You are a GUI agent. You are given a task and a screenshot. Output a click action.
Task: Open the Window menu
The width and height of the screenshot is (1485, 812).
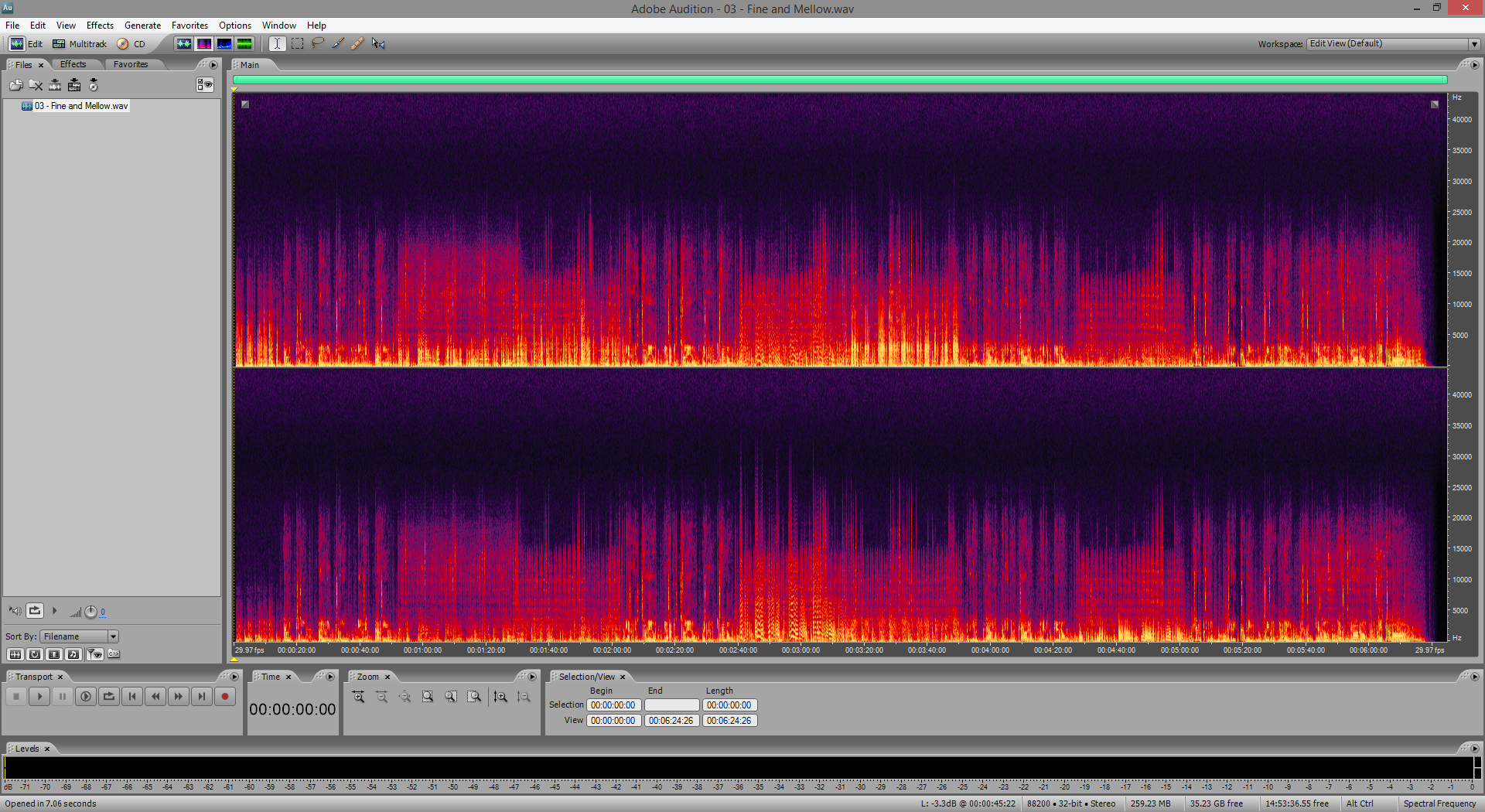point(278,26)
